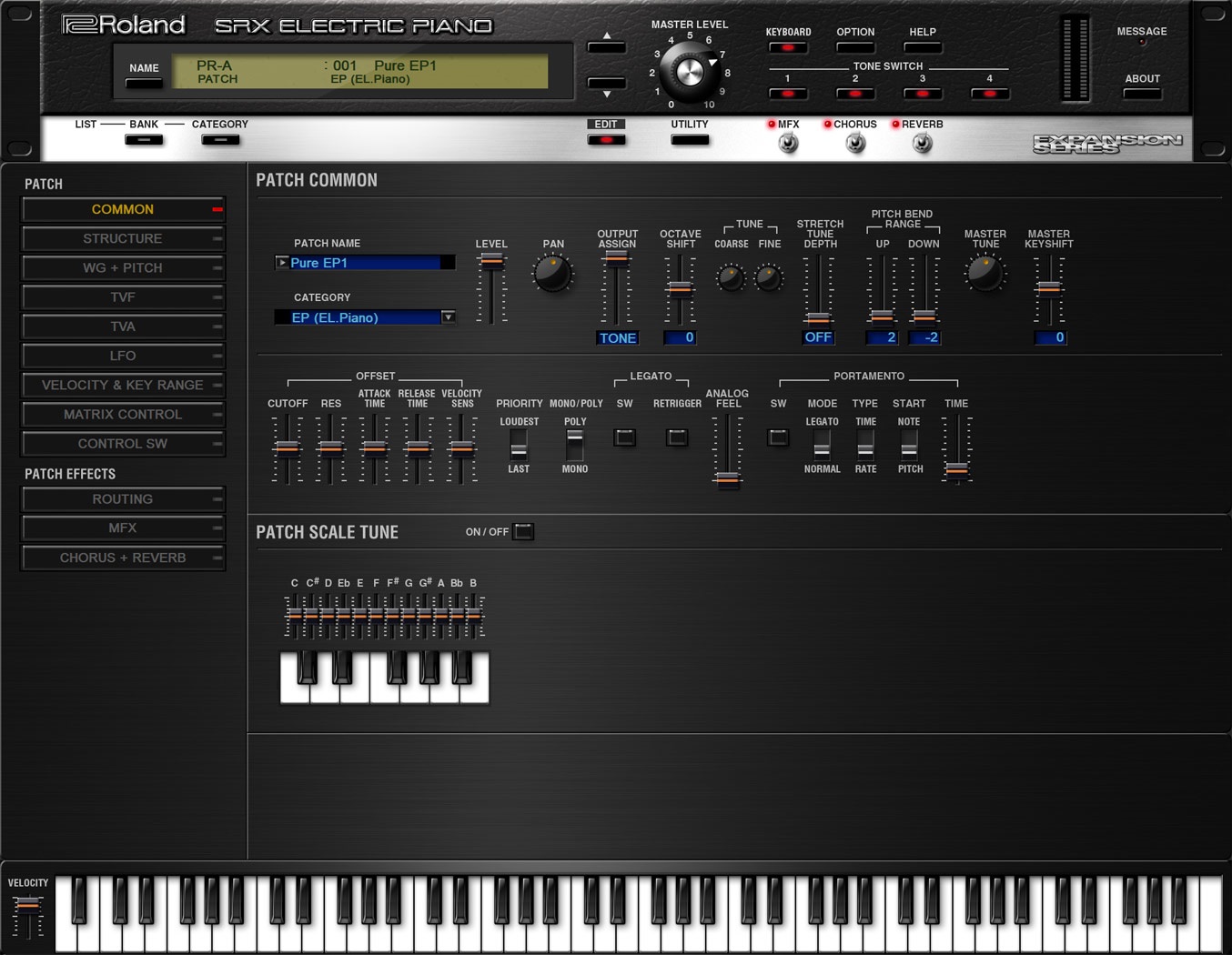Click the patch increment up arrow
1232x955 pixels.
coord(606,45)
